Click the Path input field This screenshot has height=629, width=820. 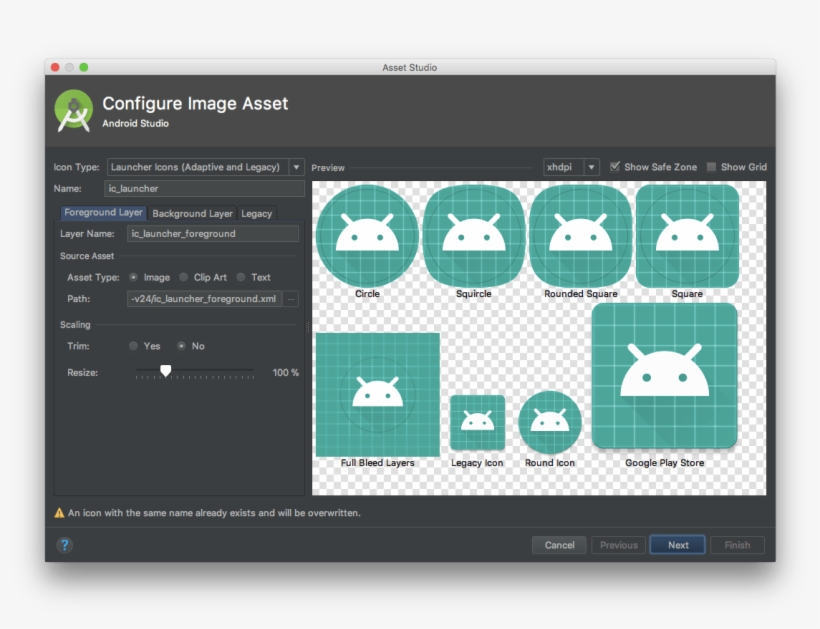(204, 299)
